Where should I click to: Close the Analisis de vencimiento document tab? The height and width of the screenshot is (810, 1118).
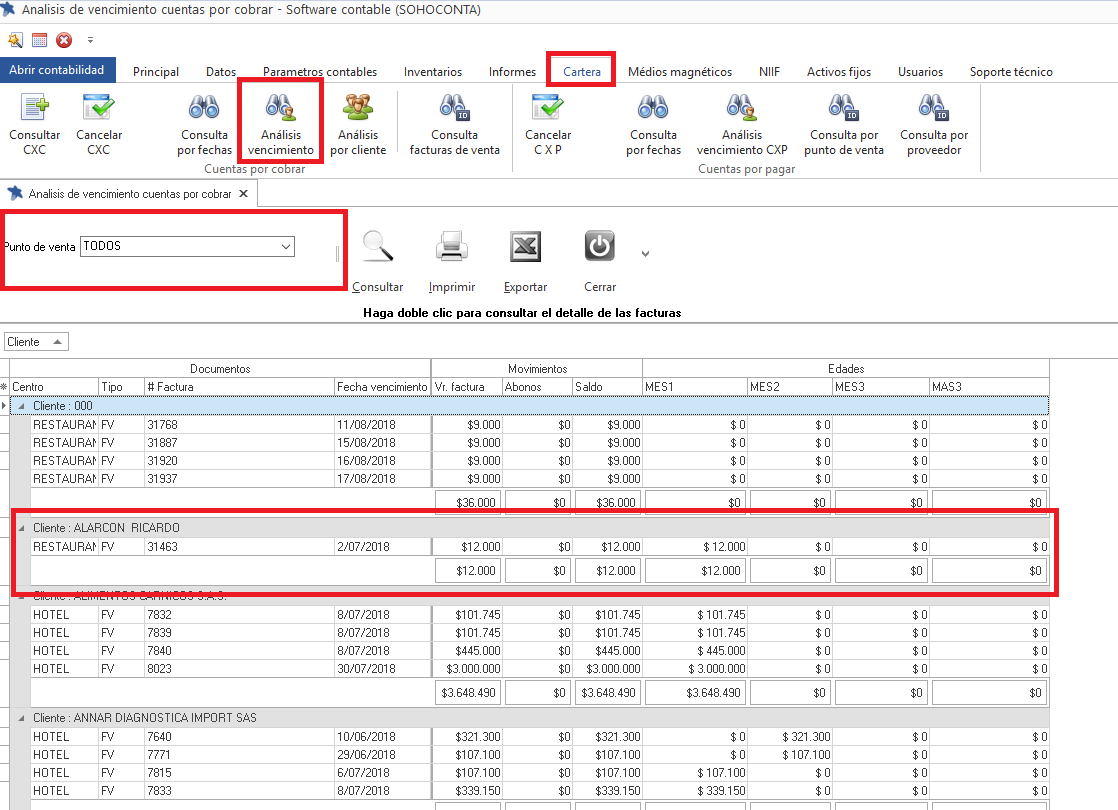(242, 194)
